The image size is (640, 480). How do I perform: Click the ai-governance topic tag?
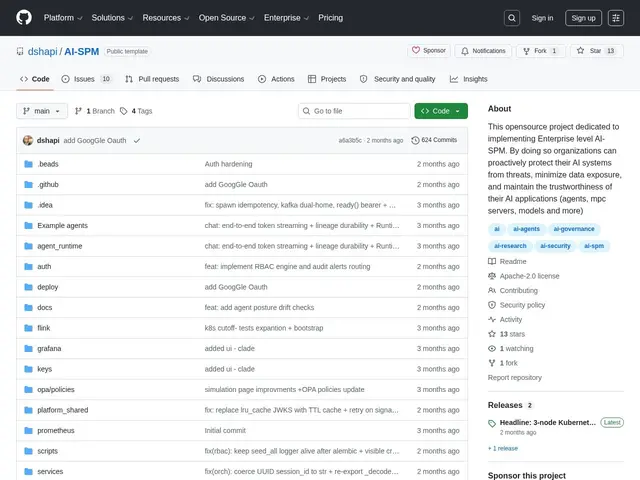pos(574,229)
